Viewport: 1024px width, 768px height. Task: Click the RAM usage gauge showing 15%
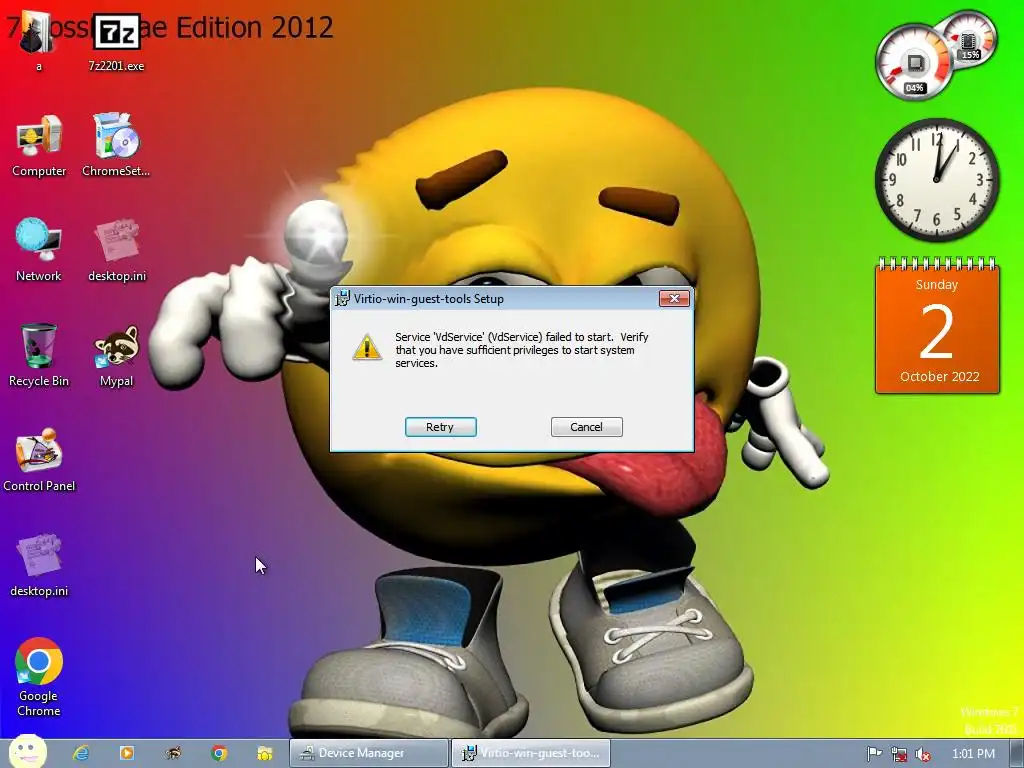[970, 38]
